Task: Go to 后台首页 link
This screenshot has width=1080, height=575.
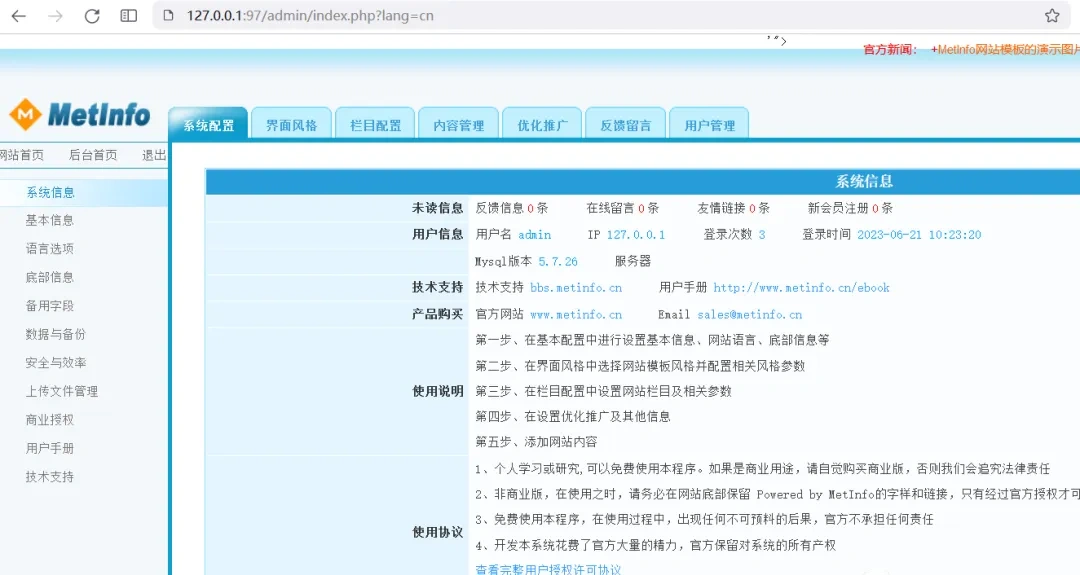Action: tap(93, 155)
